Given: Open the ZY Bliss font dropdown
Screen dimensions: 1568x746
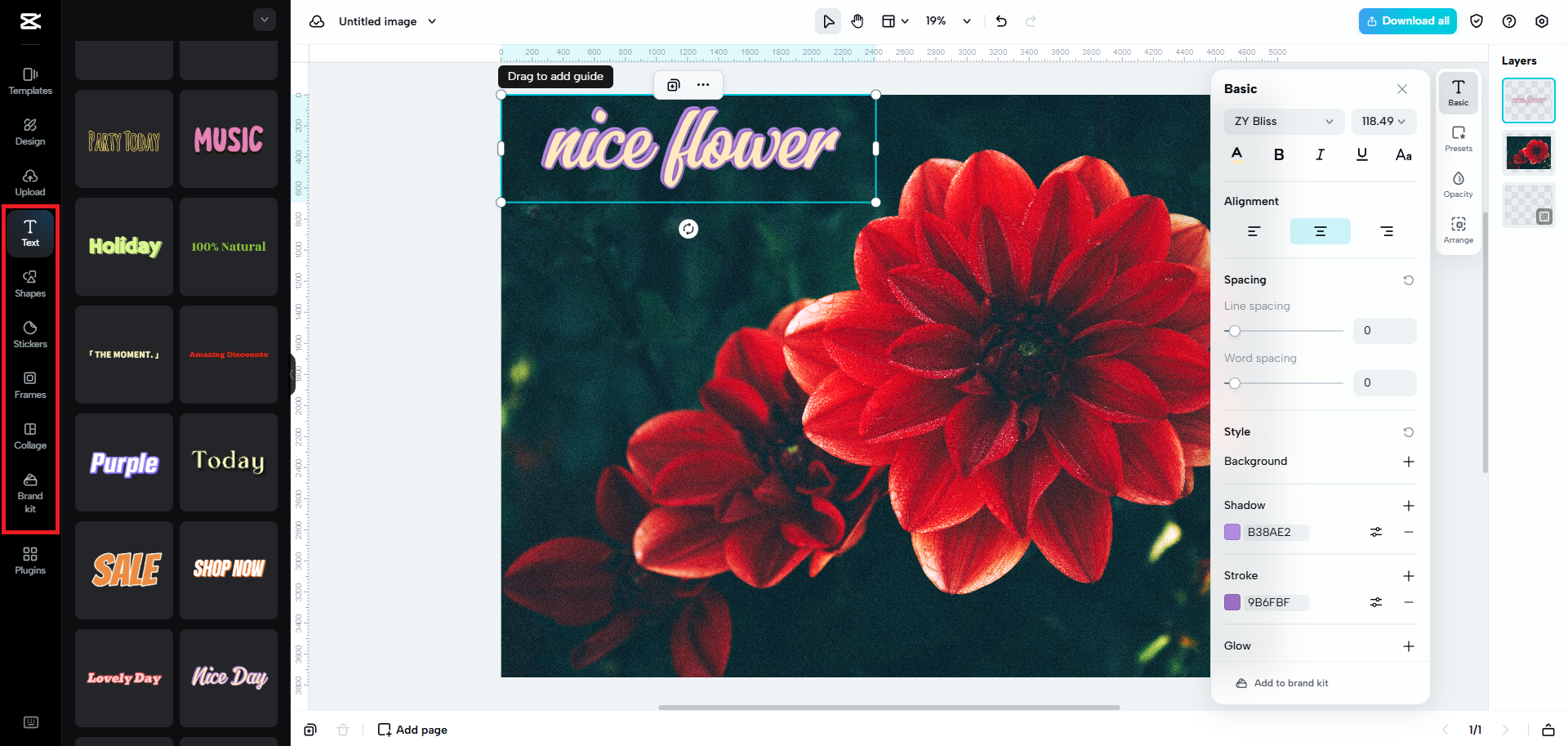Looking at the screenshot, I should pos(1283,121).
